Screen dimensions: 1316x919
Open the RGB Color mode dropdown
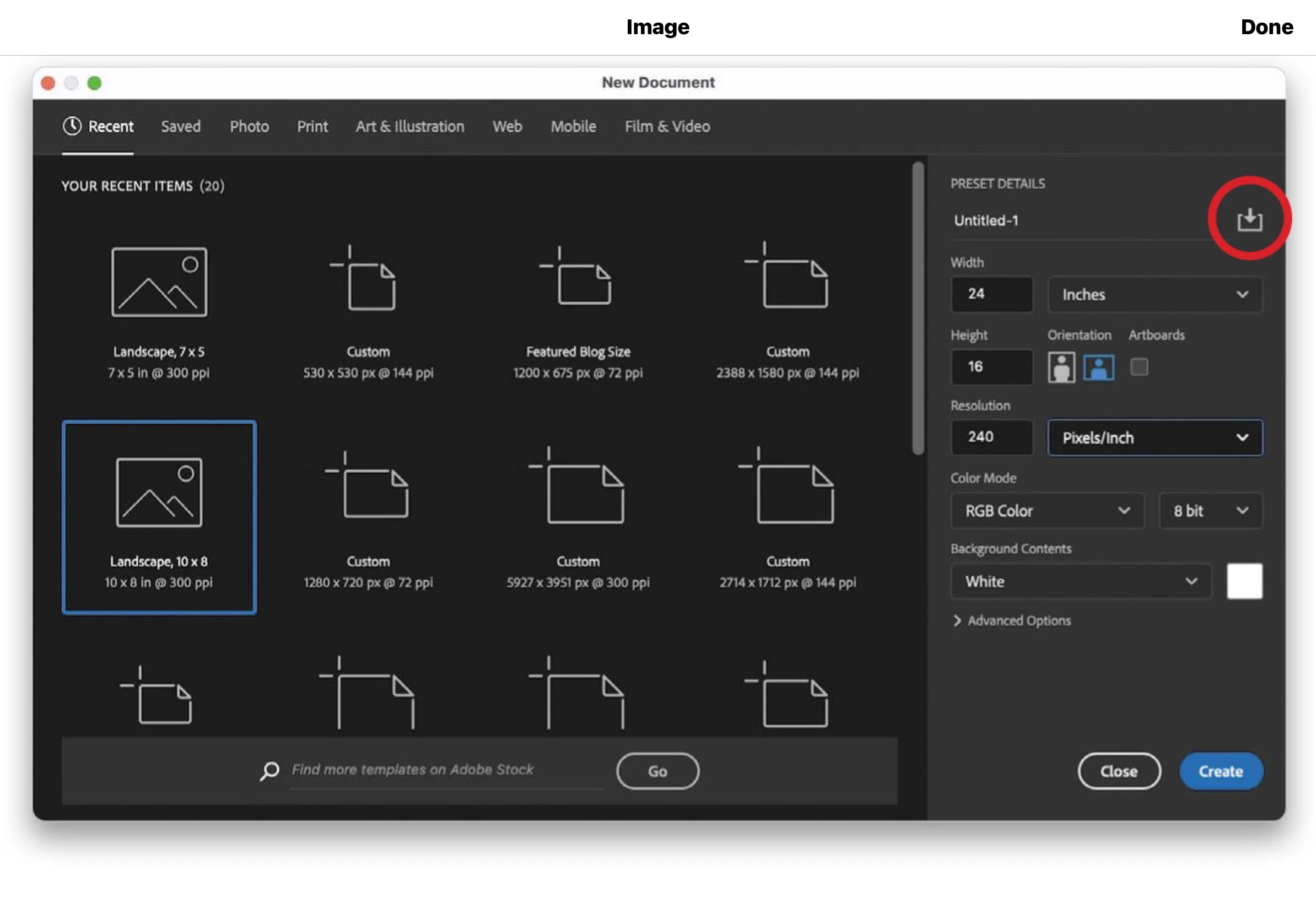[x=1047, y=511]
